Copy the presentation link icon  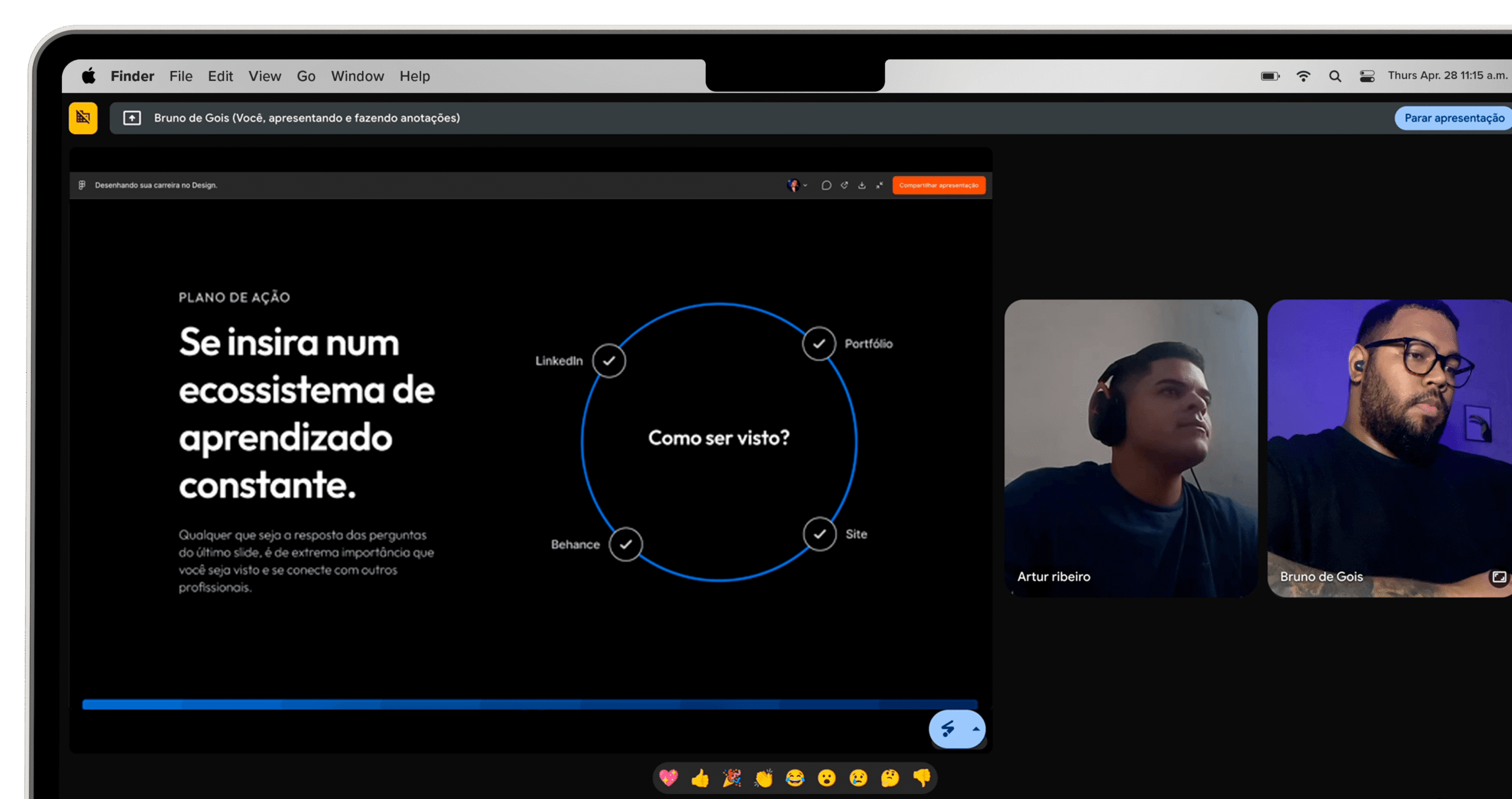845,185
